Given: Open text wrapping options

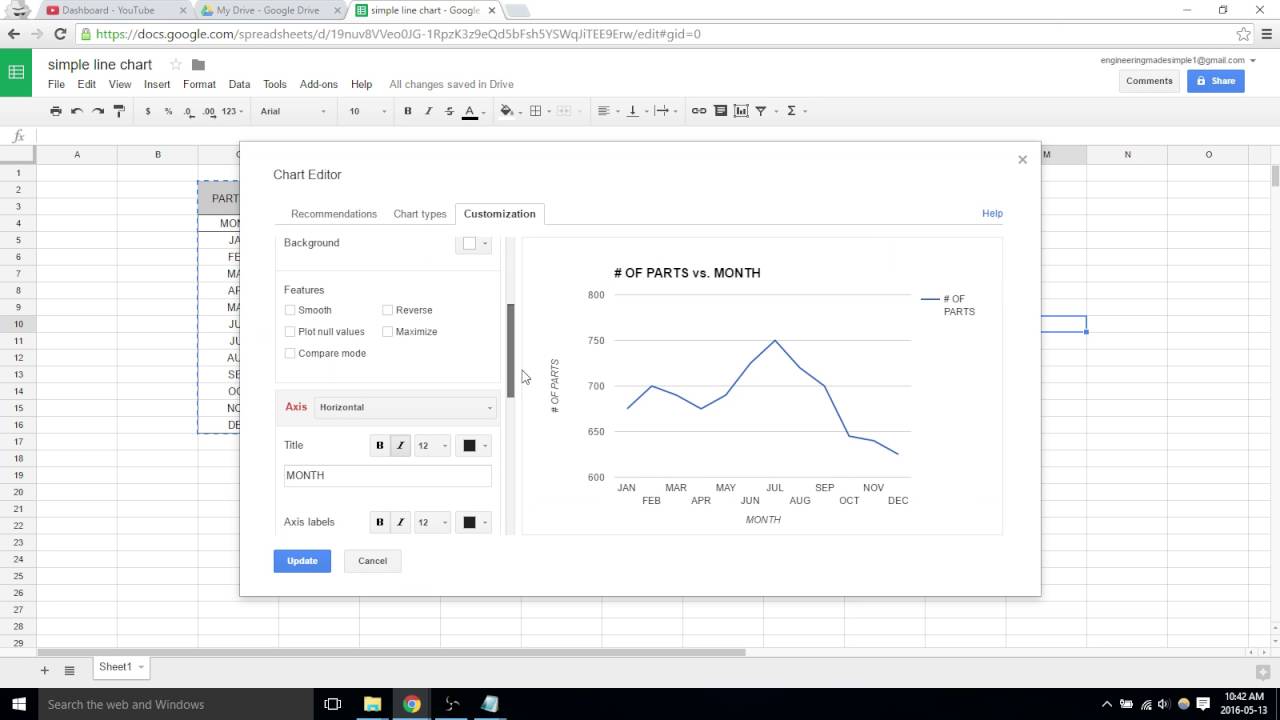Looking at the screenshot, I should (x=665, y=111).
